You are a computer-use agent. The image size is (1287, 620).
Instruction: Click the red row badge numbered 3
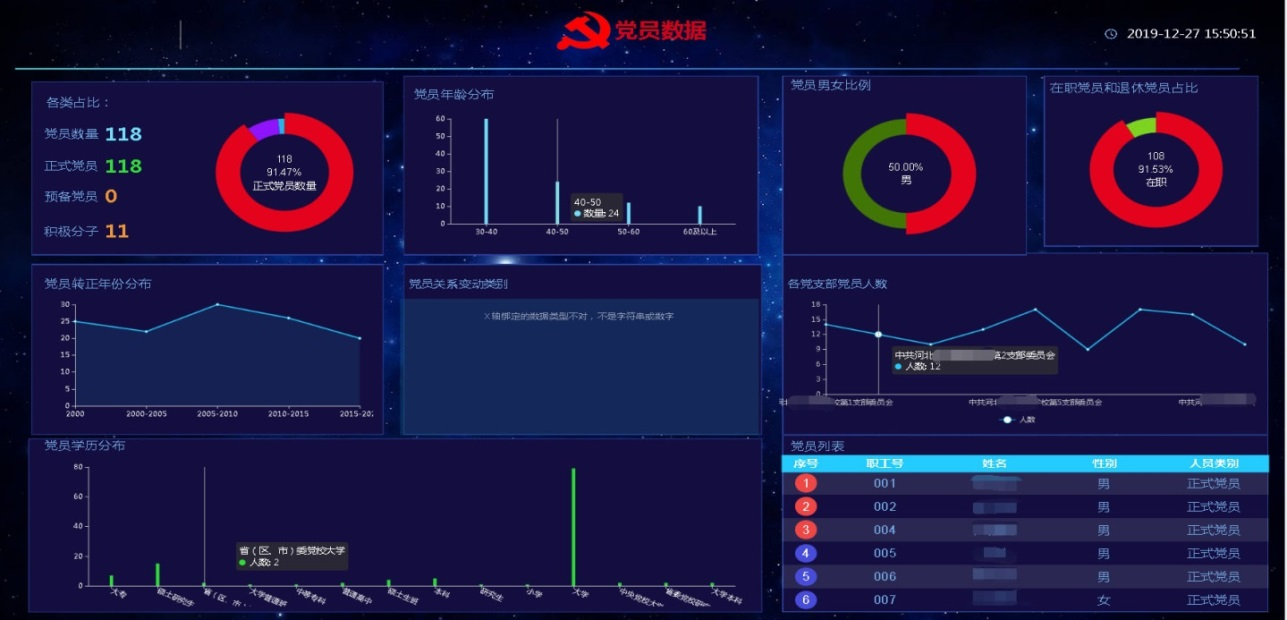click(806, 530)
